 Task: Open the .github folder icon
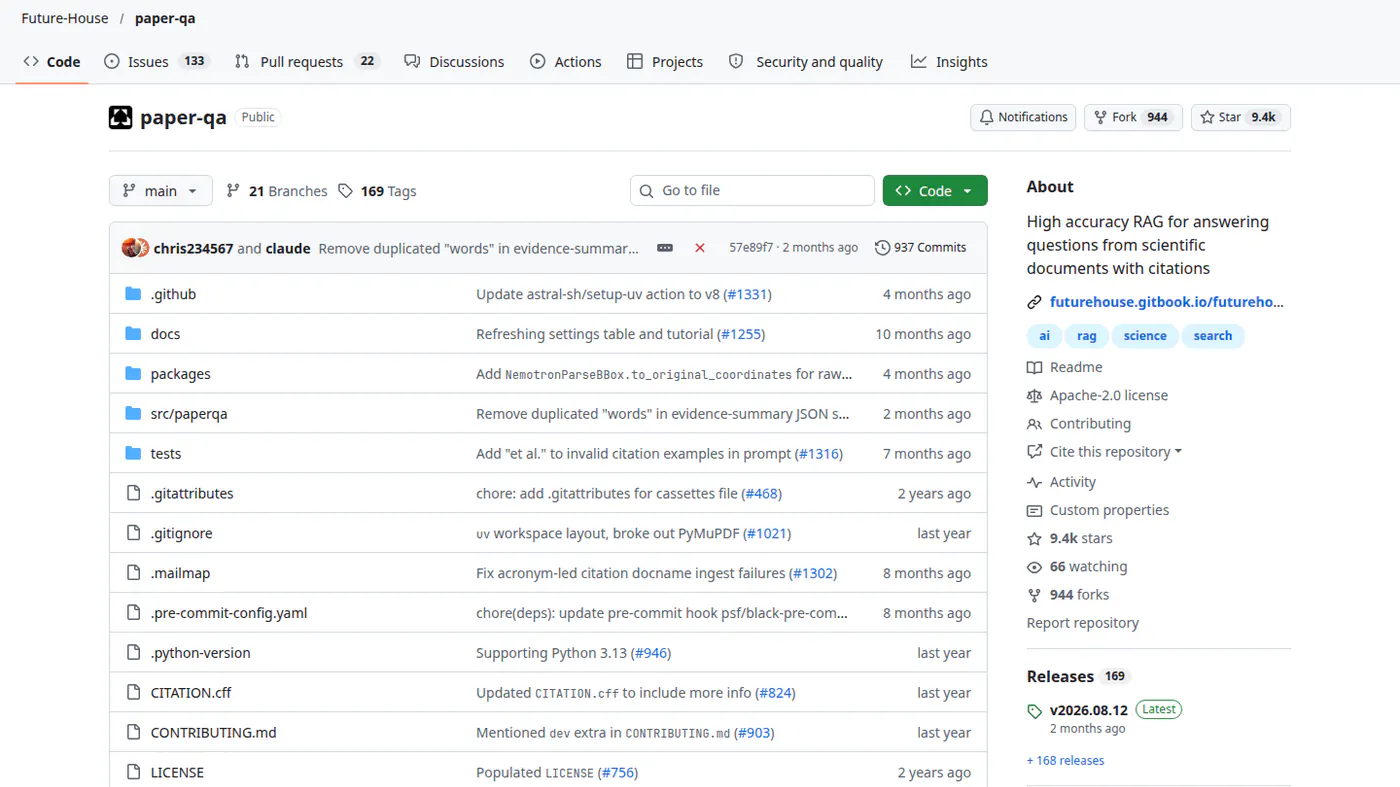click(x=133, y=294)
